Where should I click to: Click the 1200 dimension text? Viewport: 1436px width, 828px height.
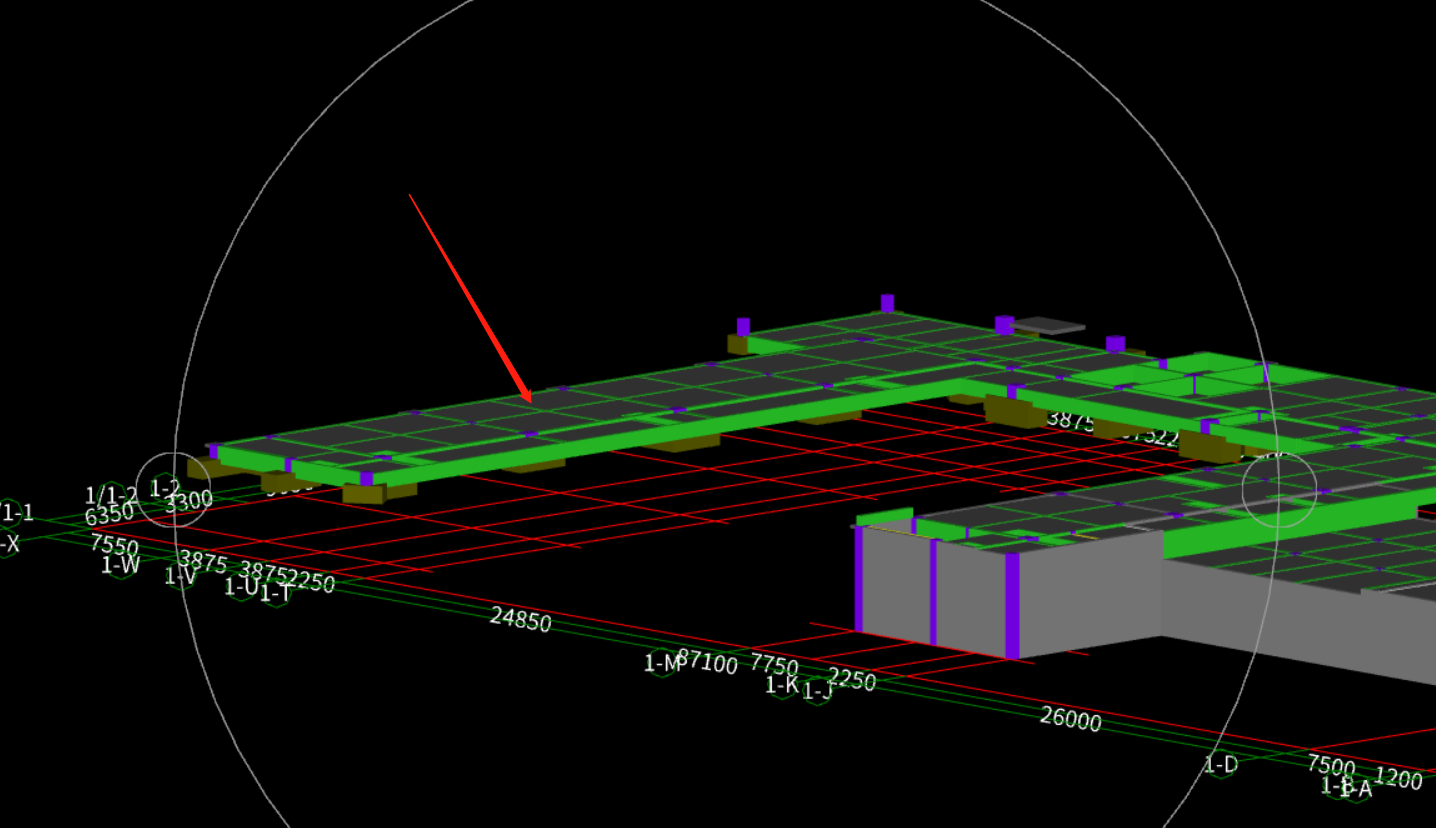click(1398, 778)
